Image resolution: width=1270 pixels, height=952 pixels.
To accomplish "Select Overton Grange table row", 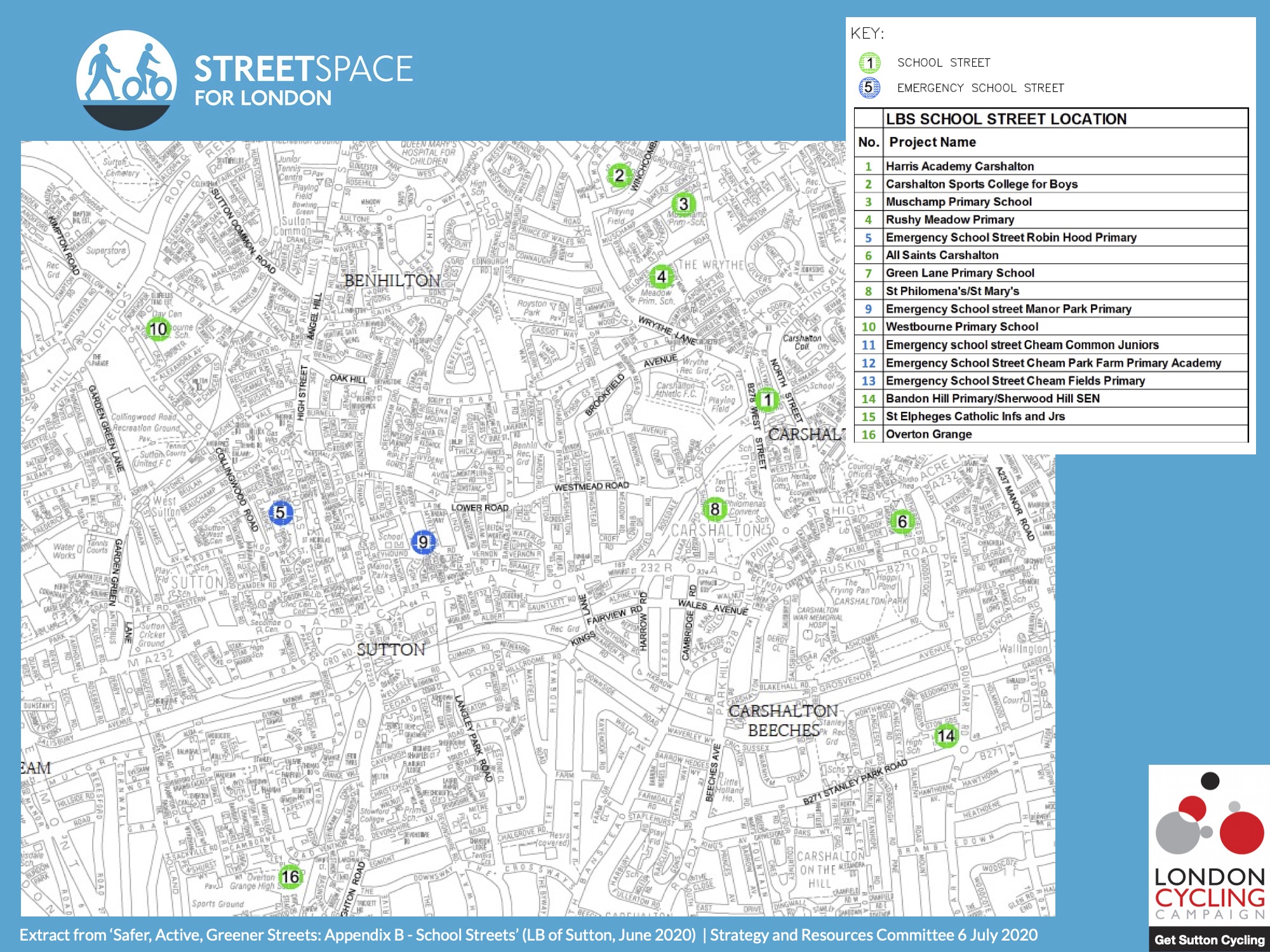I will 928,434.
